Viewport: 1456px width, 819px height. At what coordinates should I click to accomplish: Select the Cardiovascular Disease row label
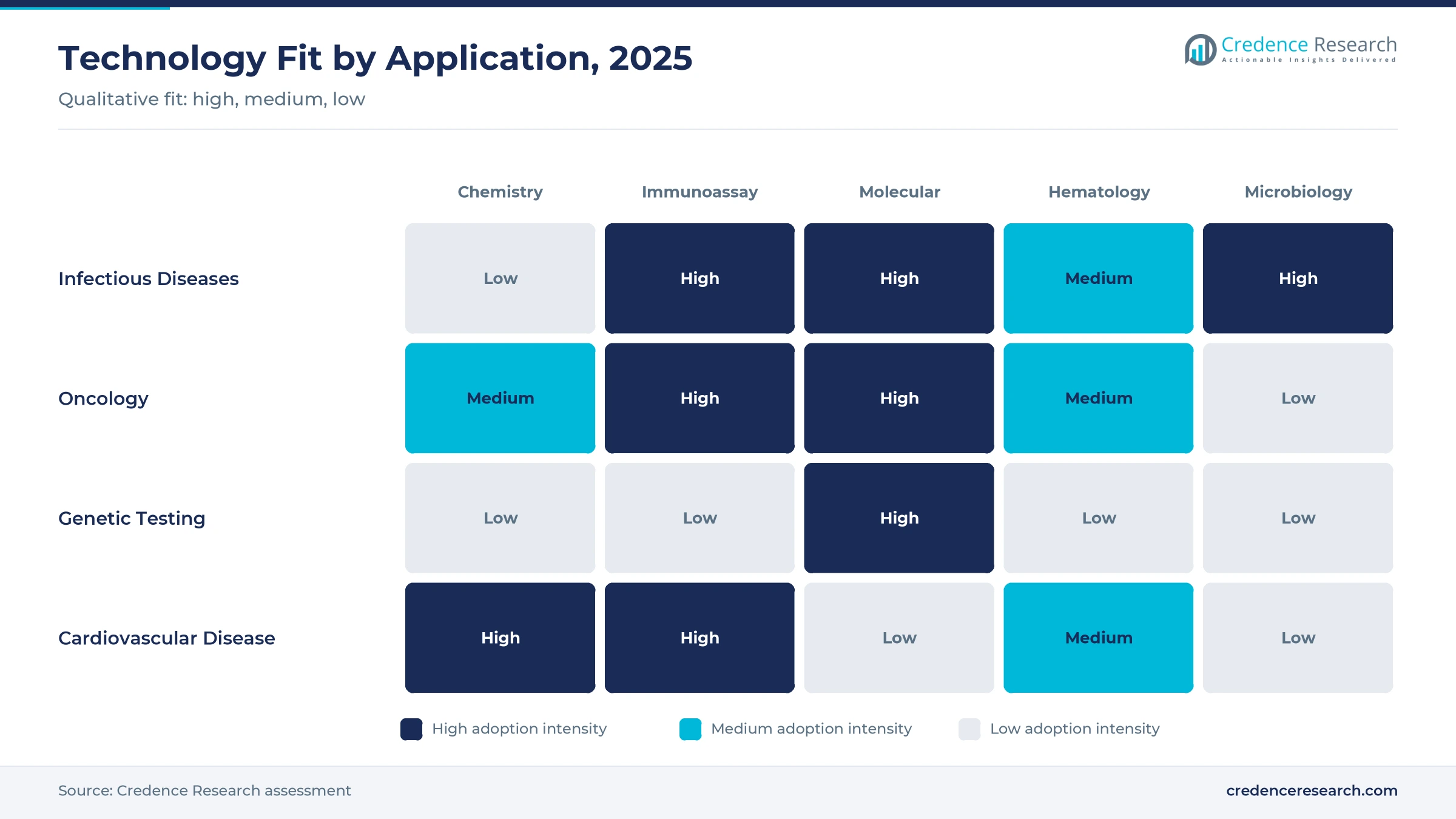[167, 638]
